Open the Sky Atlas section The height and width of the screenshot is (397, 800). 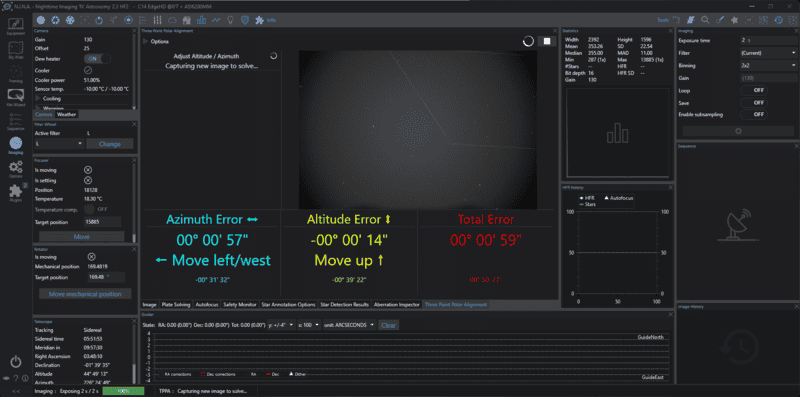click(x=16, y=50)
